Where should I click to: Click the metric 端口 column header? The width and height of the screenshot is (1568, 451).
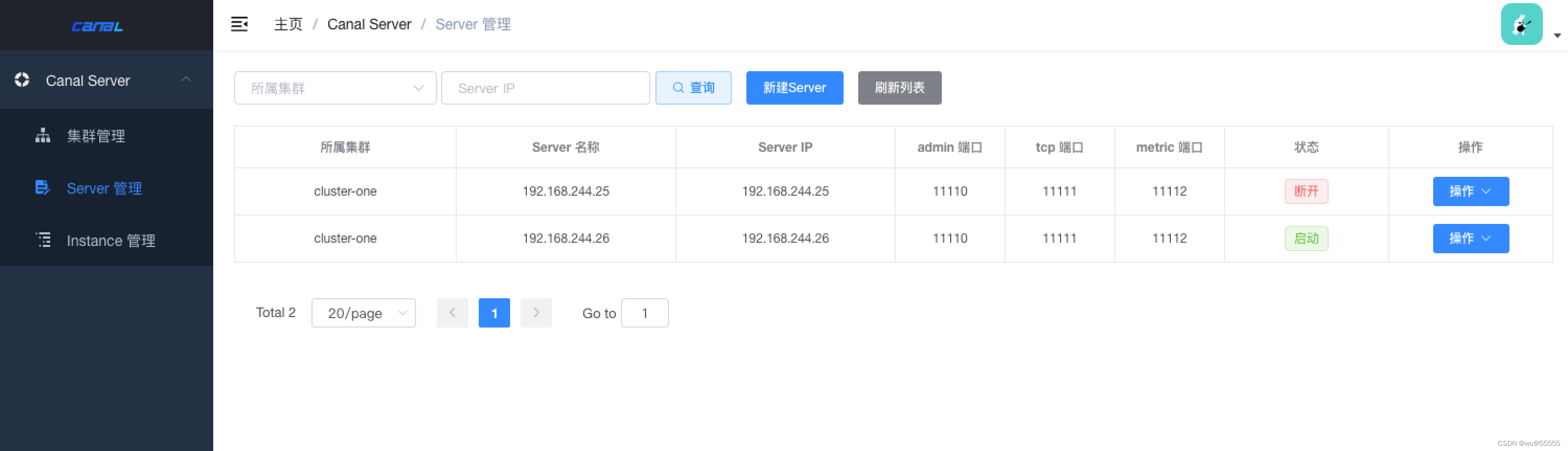[x=1169, y=148]
